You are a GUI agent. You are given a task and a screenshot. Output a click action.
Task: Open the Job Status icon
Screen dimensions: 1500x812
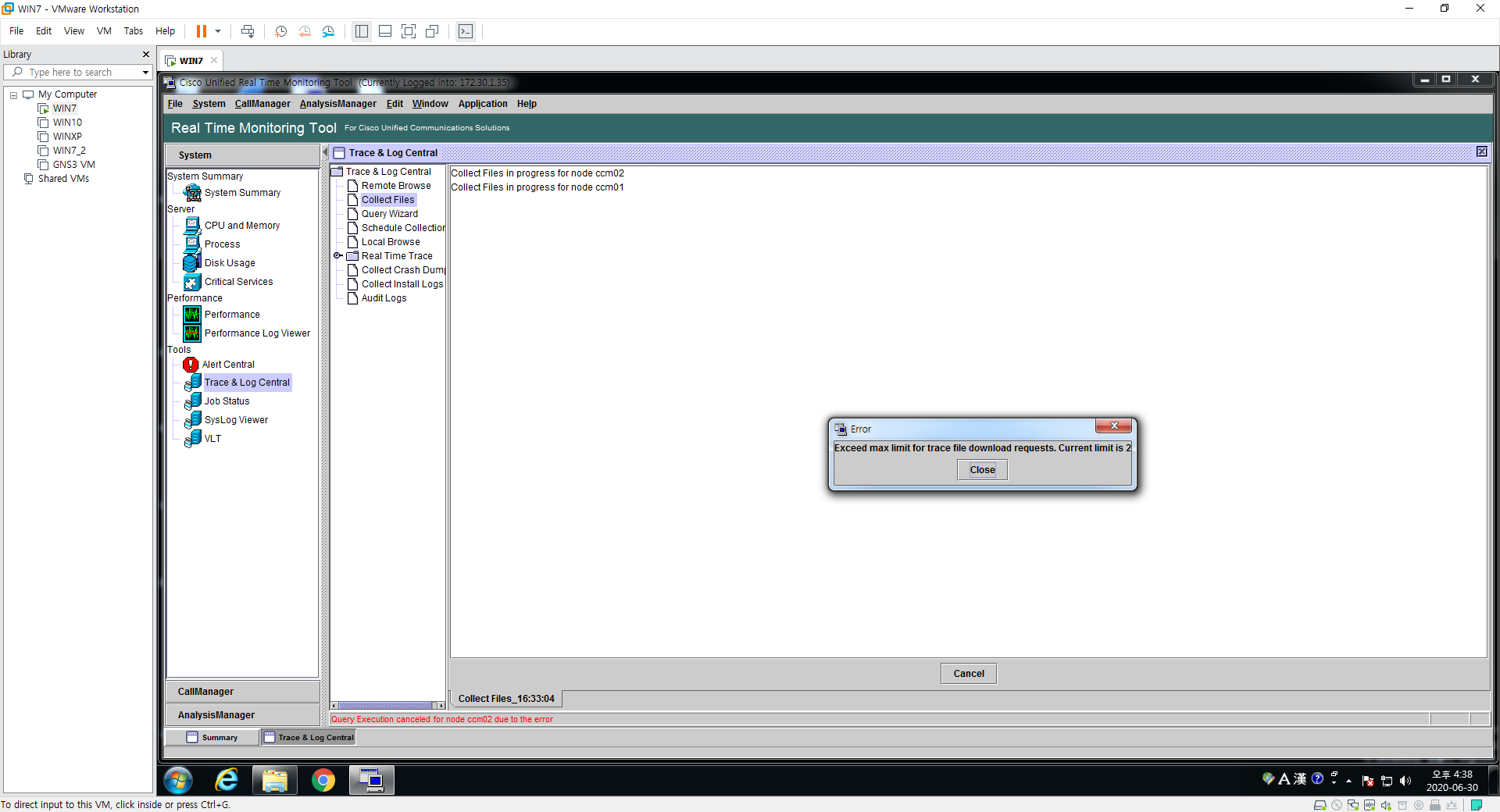point(192,401)
